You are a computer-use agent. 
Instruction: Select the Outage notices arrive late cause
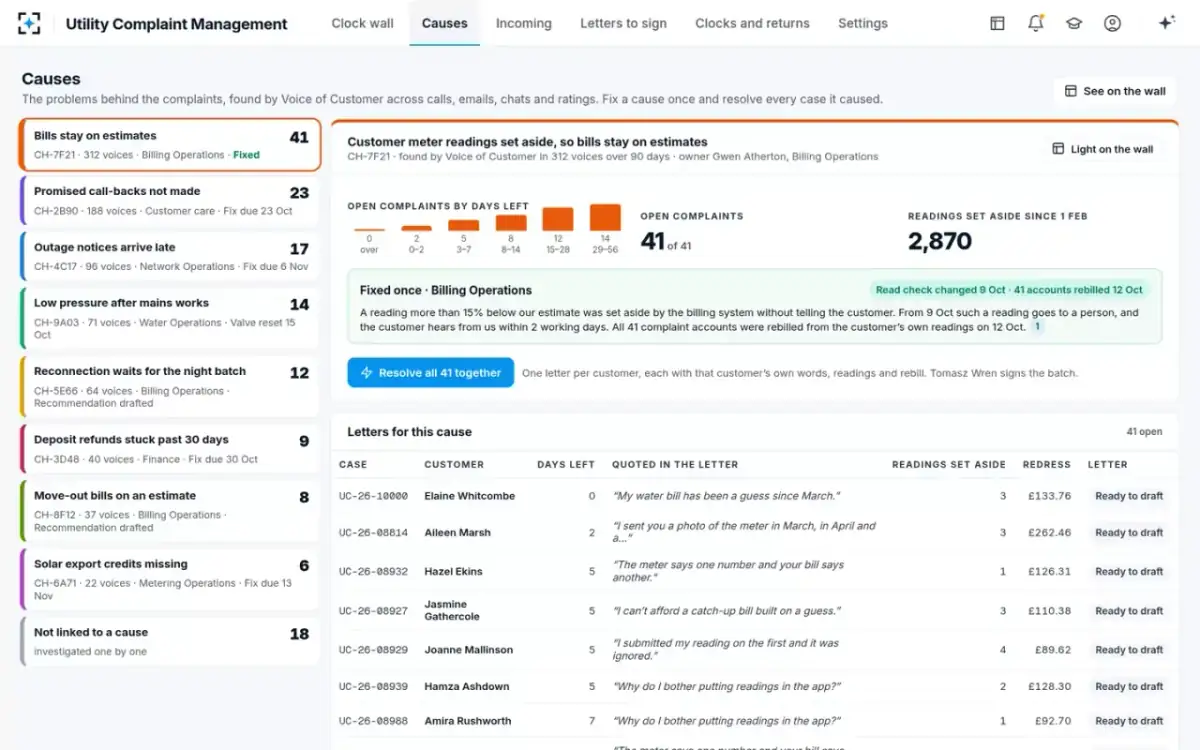click(x=170, y=257)
